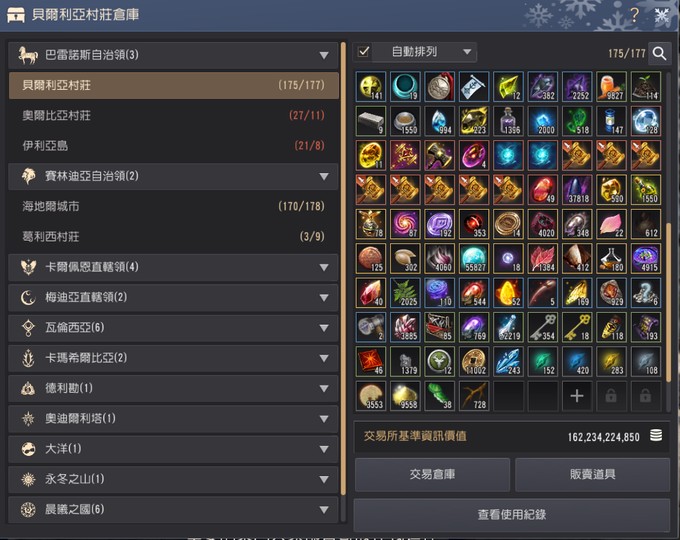Open 查看使用紀錄 usage log button
Screen dimensions: 680x540
click(x=512, y=514)
